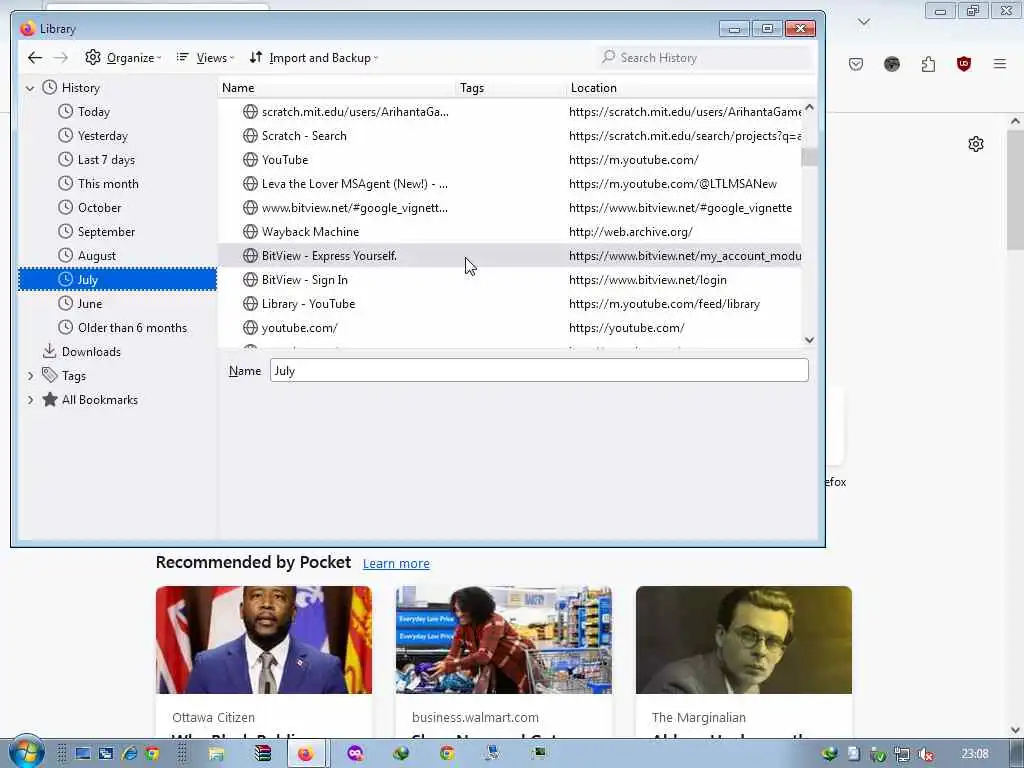Select the Library - YouTube row

point(509,304)
